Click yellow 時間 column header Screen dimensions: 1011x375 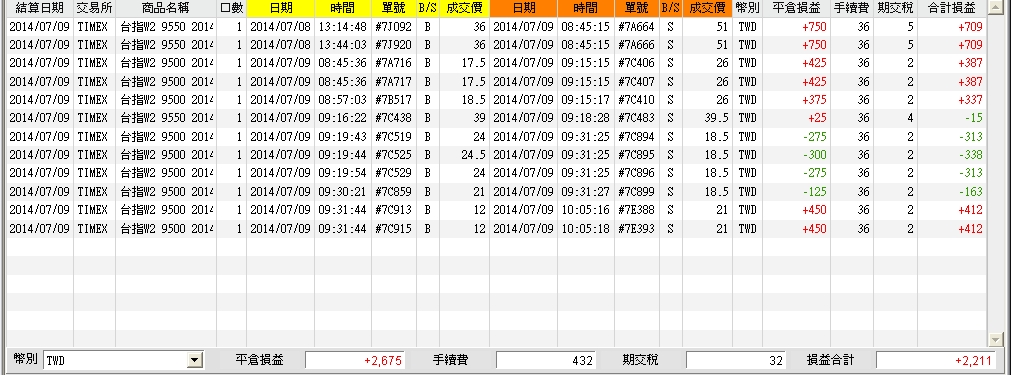[343, 8]
